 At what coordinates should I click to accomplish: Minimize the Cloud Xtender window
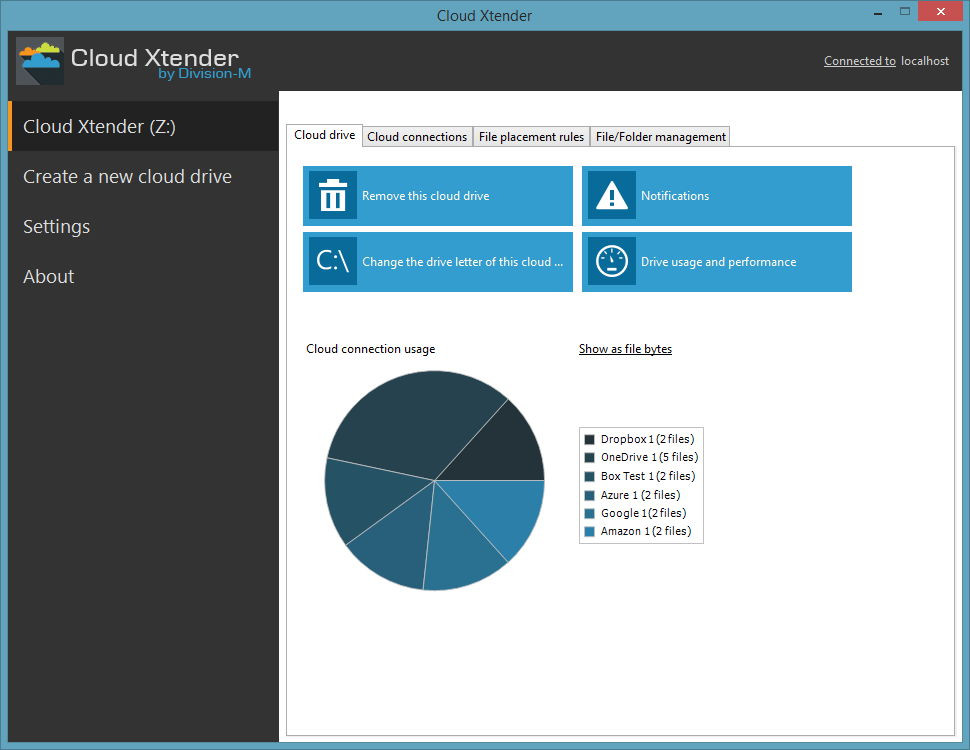pos(877,12)
